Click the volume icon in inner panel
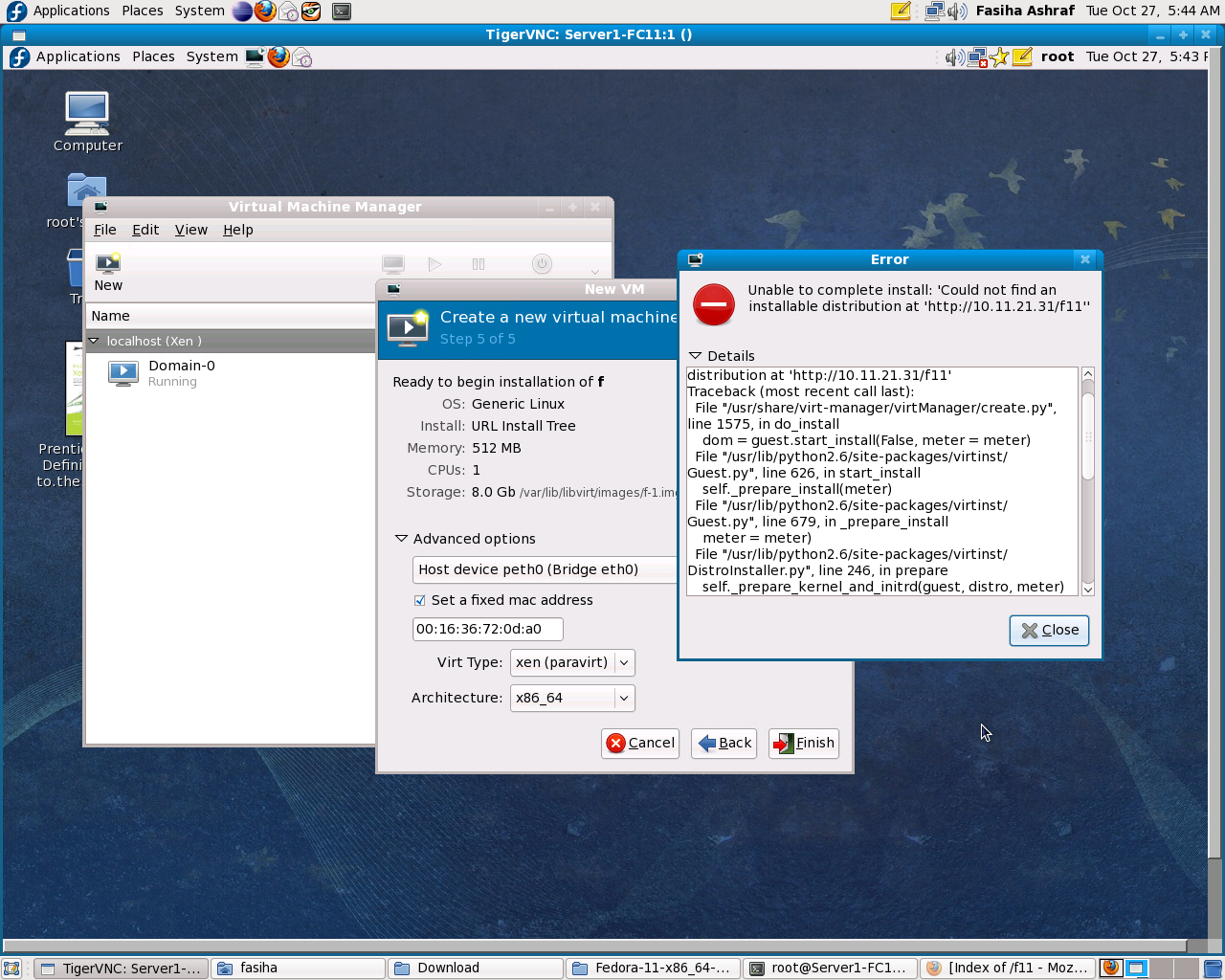 (x=953, y=57)
